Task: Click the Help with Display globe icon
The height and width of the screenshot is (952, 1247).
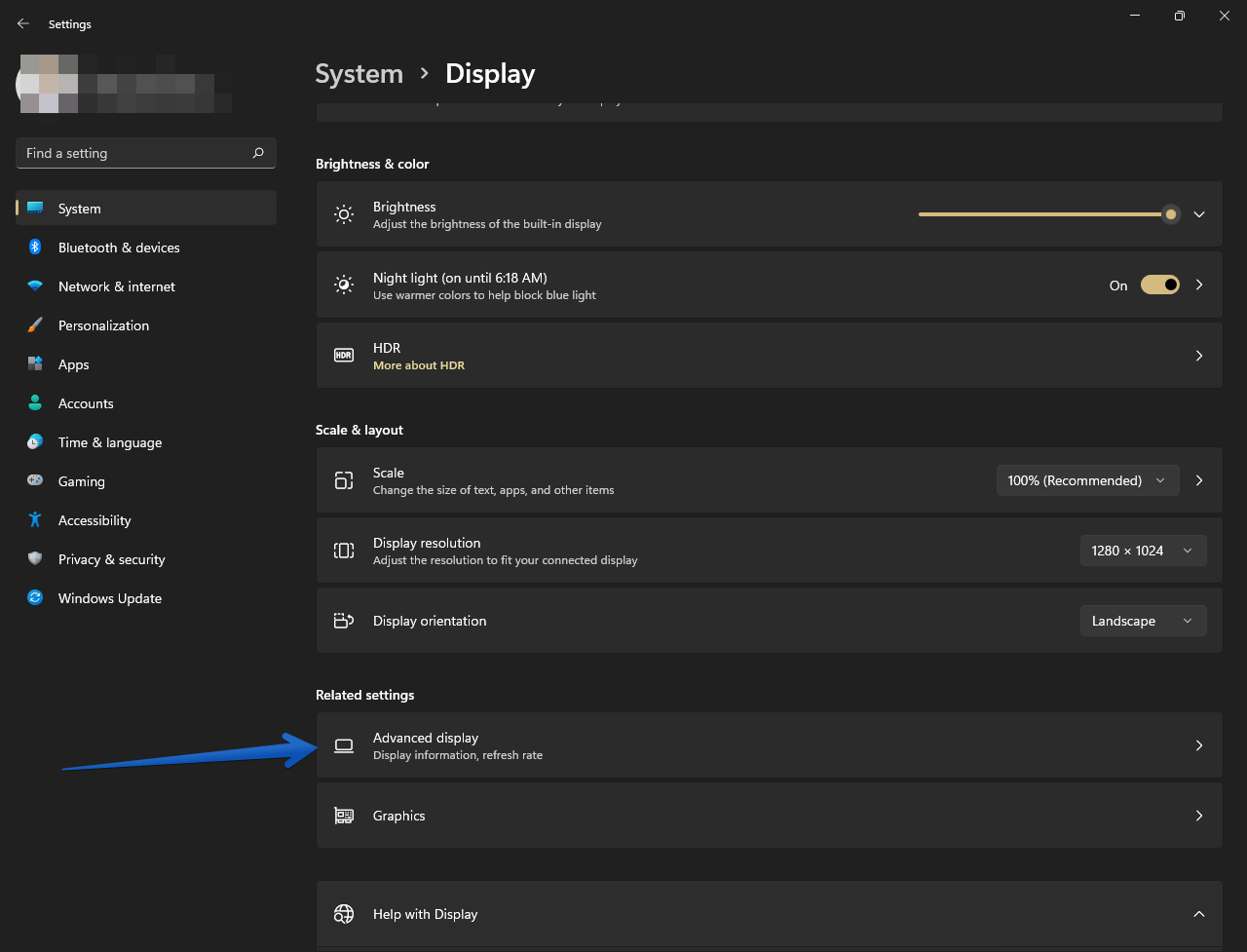Action: pos(344,914)
